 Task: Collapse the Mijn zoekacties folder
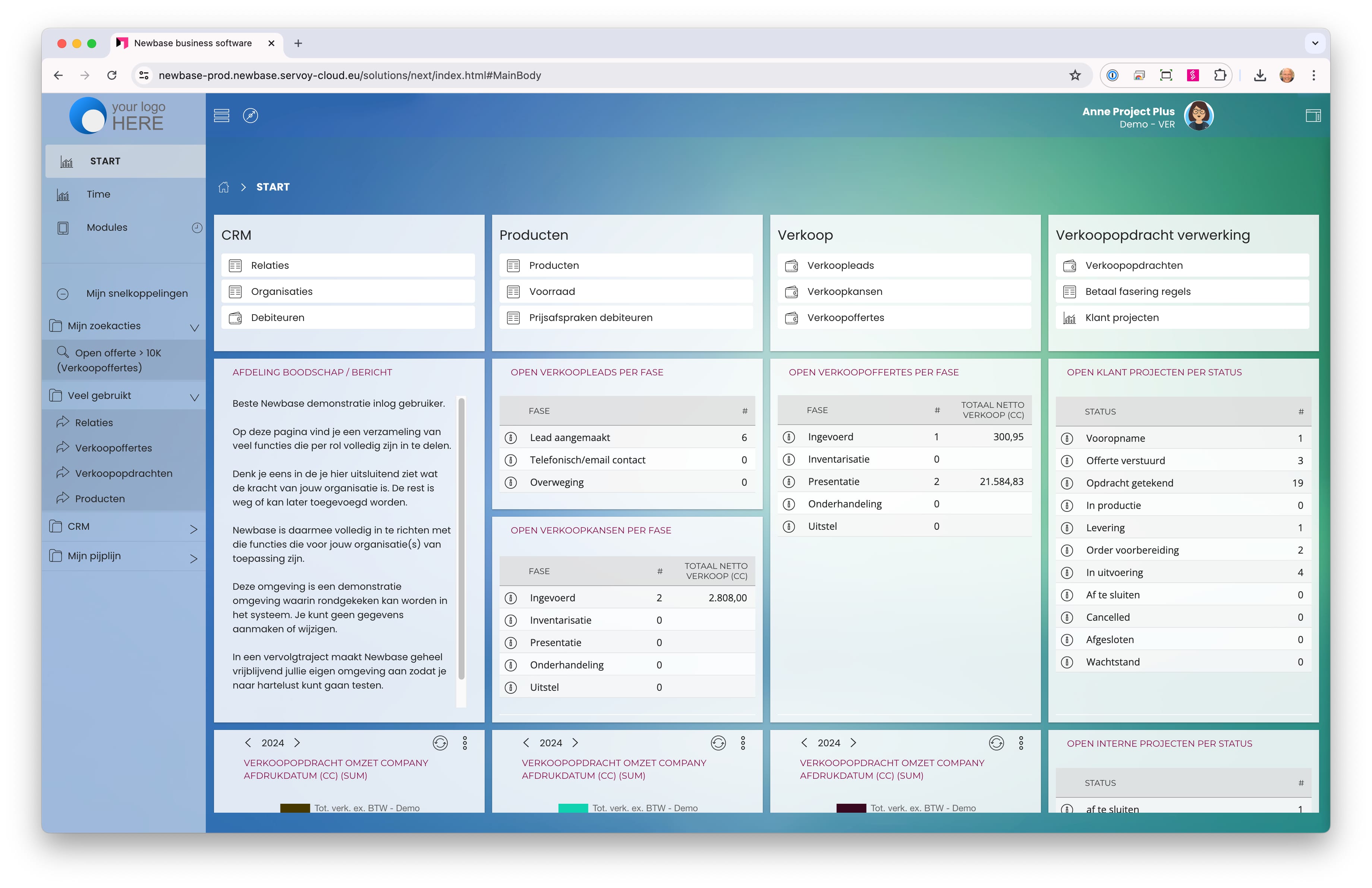point(194,327)
